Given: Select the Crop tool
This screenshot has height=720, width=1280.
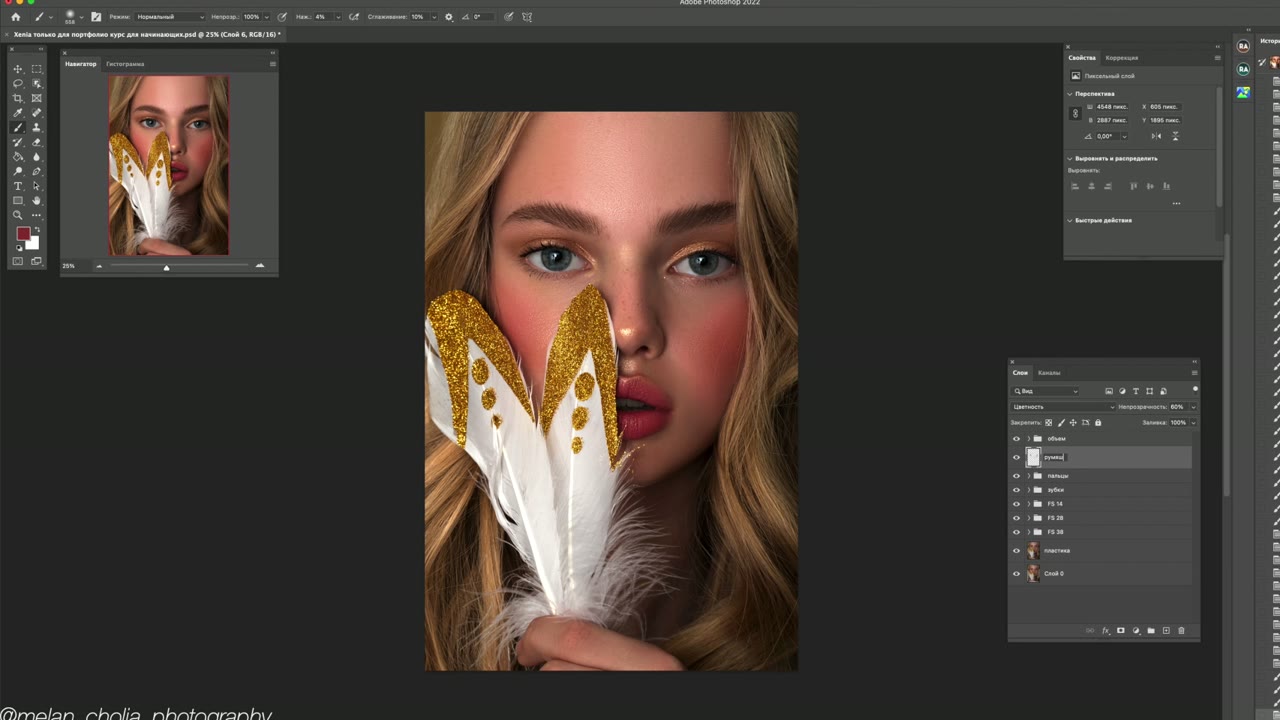Looking at the screenshot, I should point(18,98).
